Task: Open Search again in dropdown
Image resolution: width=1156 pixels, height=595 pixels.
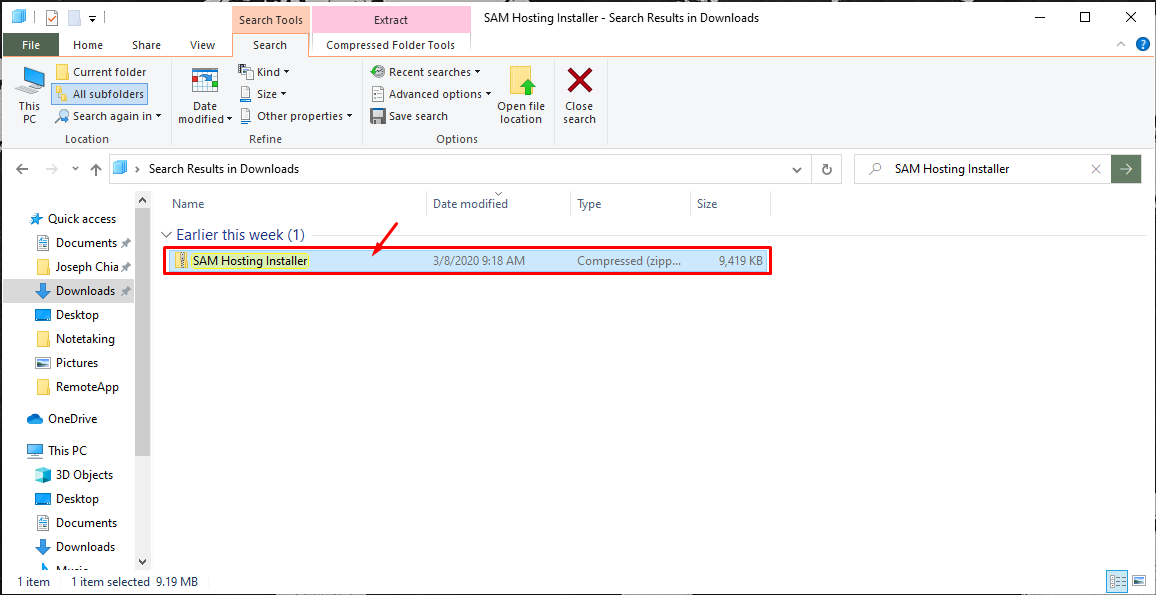Action: (108, 116)
